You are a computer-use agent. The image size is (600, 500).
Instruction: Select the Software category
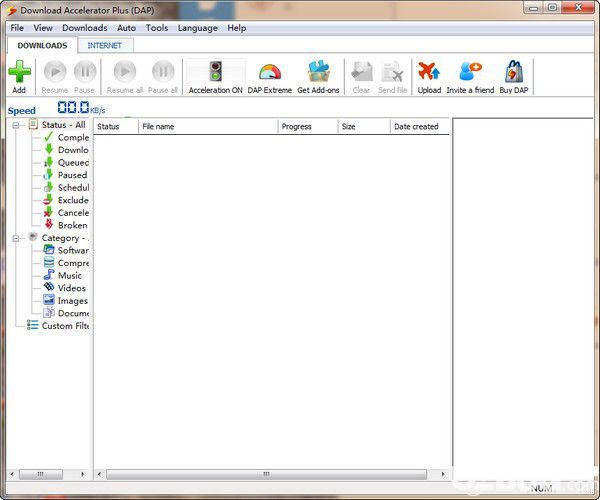coord(73,251)
